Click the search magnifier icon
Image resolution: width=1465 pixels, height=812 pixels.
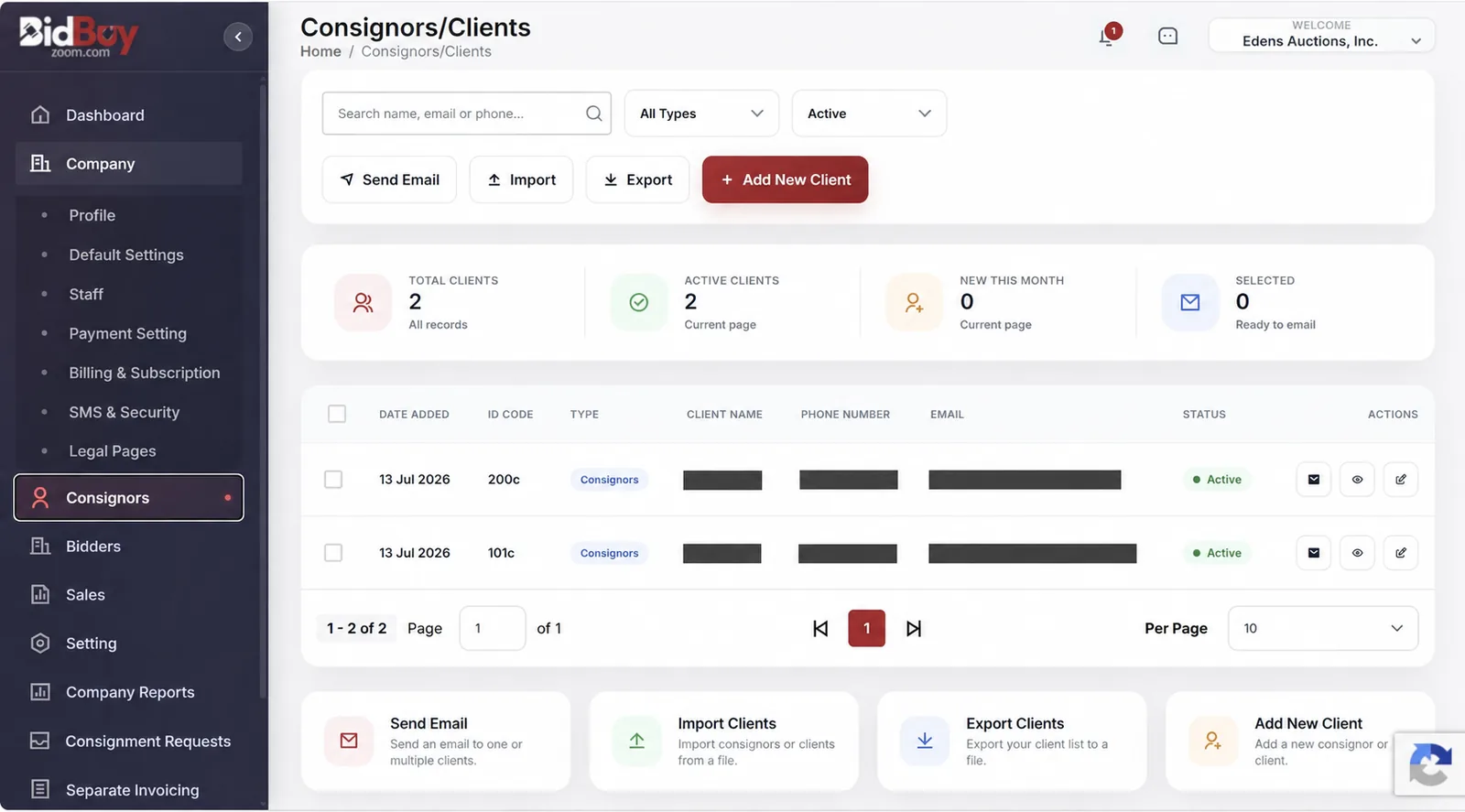click(593, 114)
